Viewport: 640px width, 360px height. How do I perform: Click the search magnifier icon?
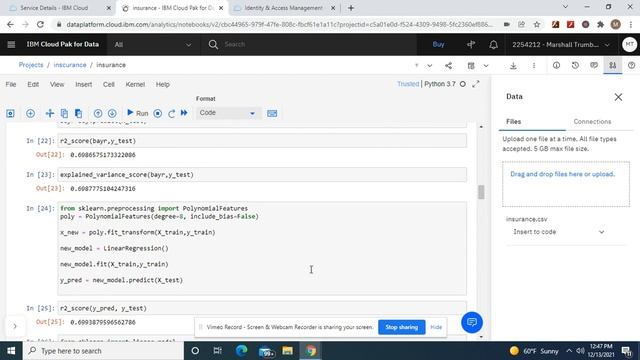(x=213, y=44)
